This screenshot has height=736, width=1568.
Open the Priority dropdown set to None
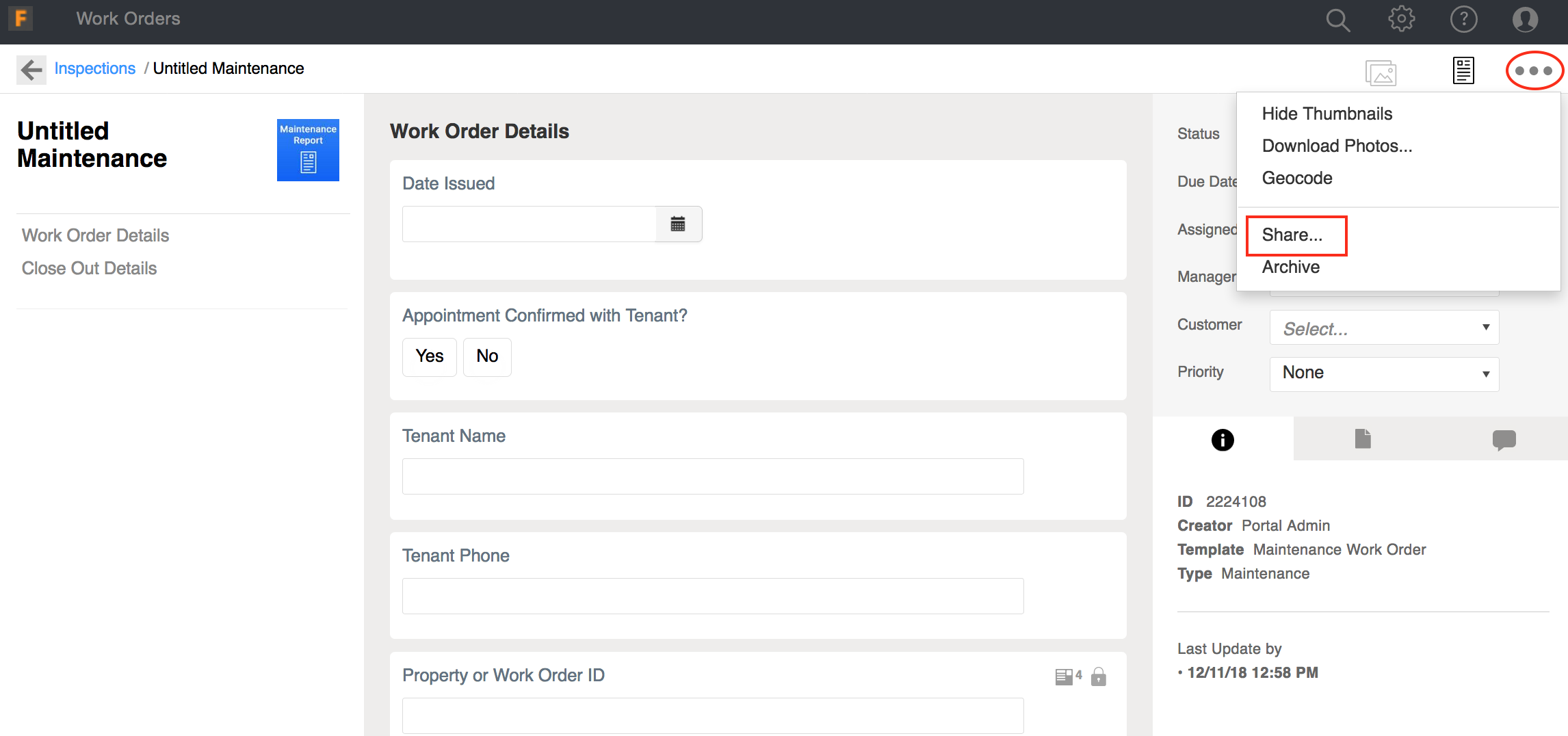1383,373
